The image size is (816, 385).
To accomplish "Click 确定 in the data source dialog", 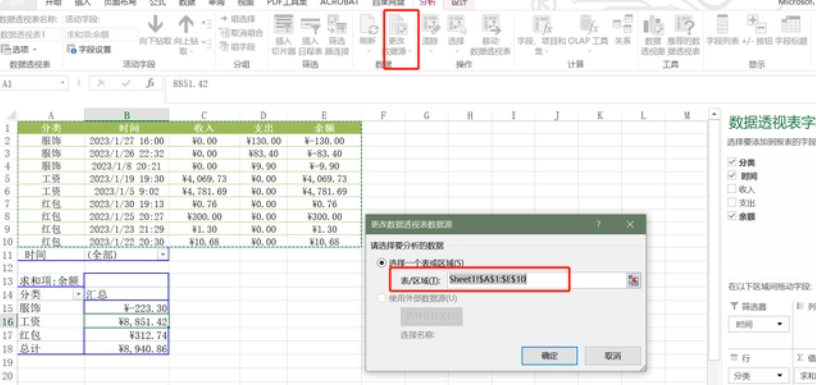I will [x=549, y=356].
